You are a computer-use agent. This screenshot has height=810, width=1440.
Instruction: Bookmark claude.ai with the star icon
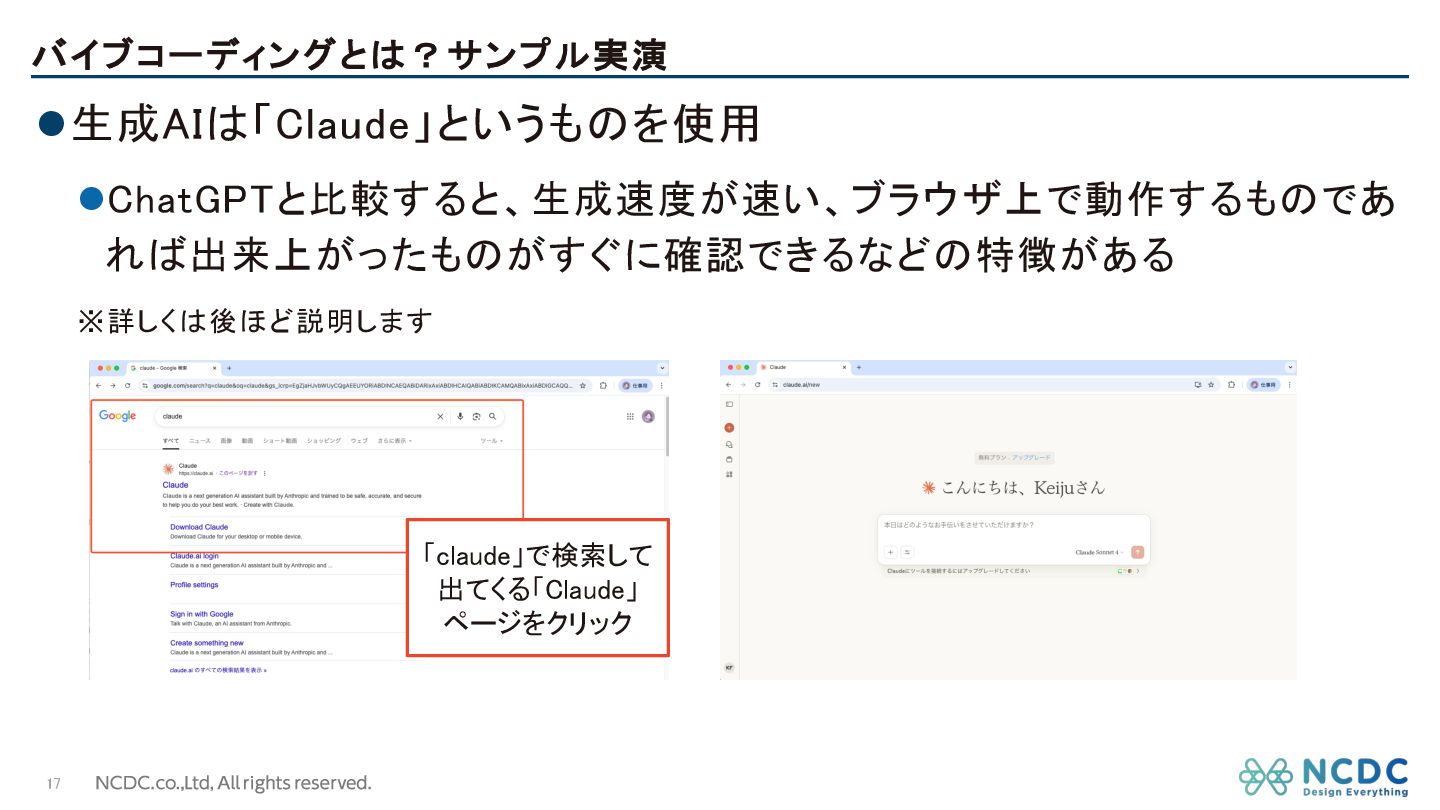coord(1211,384)
